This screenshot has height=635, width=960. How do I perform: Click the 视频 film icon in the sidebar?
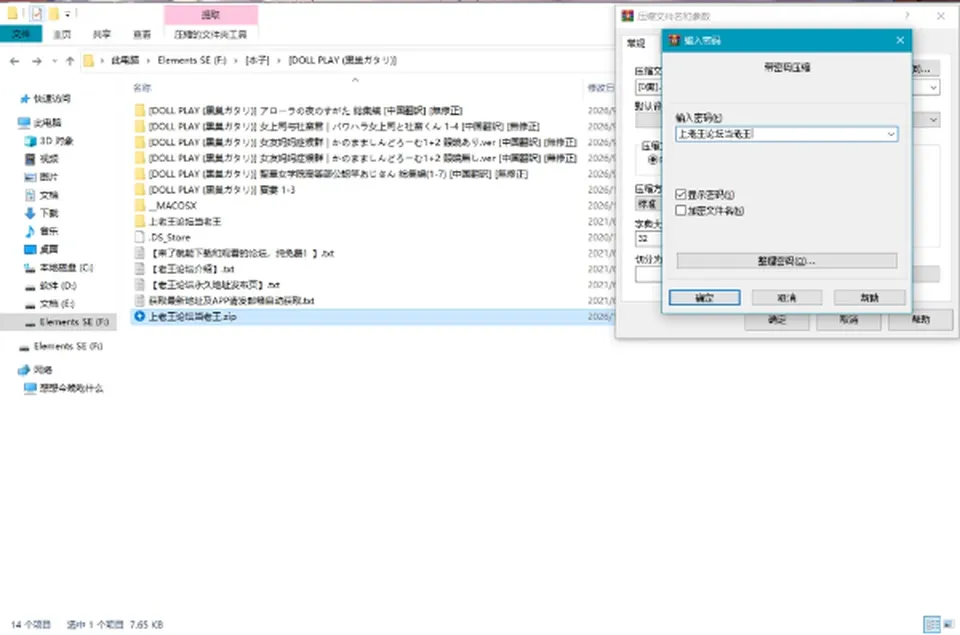[x=30, y=159]
